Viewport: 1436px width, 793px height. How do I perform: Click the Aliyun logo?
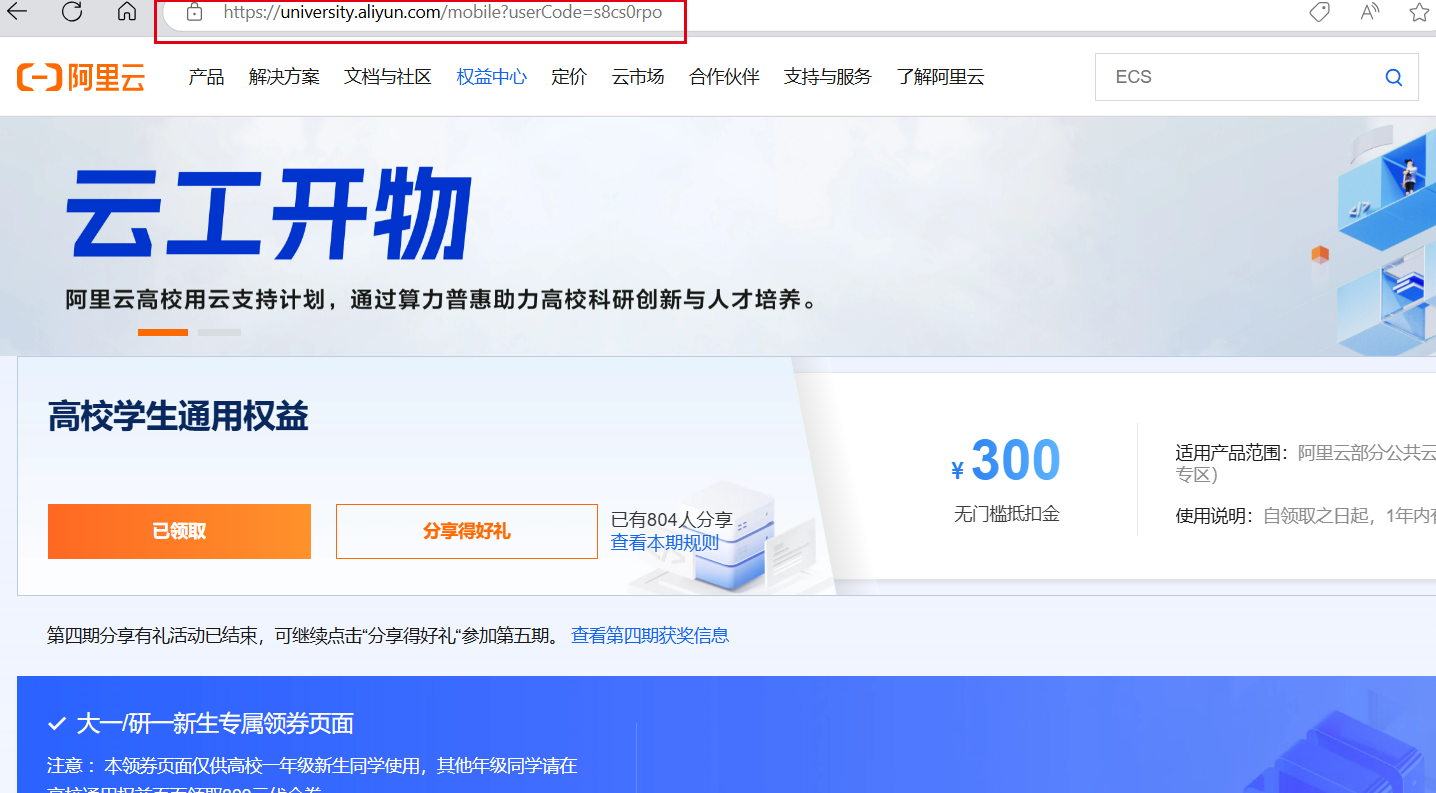pyautogui.click(x=81, y=77)
